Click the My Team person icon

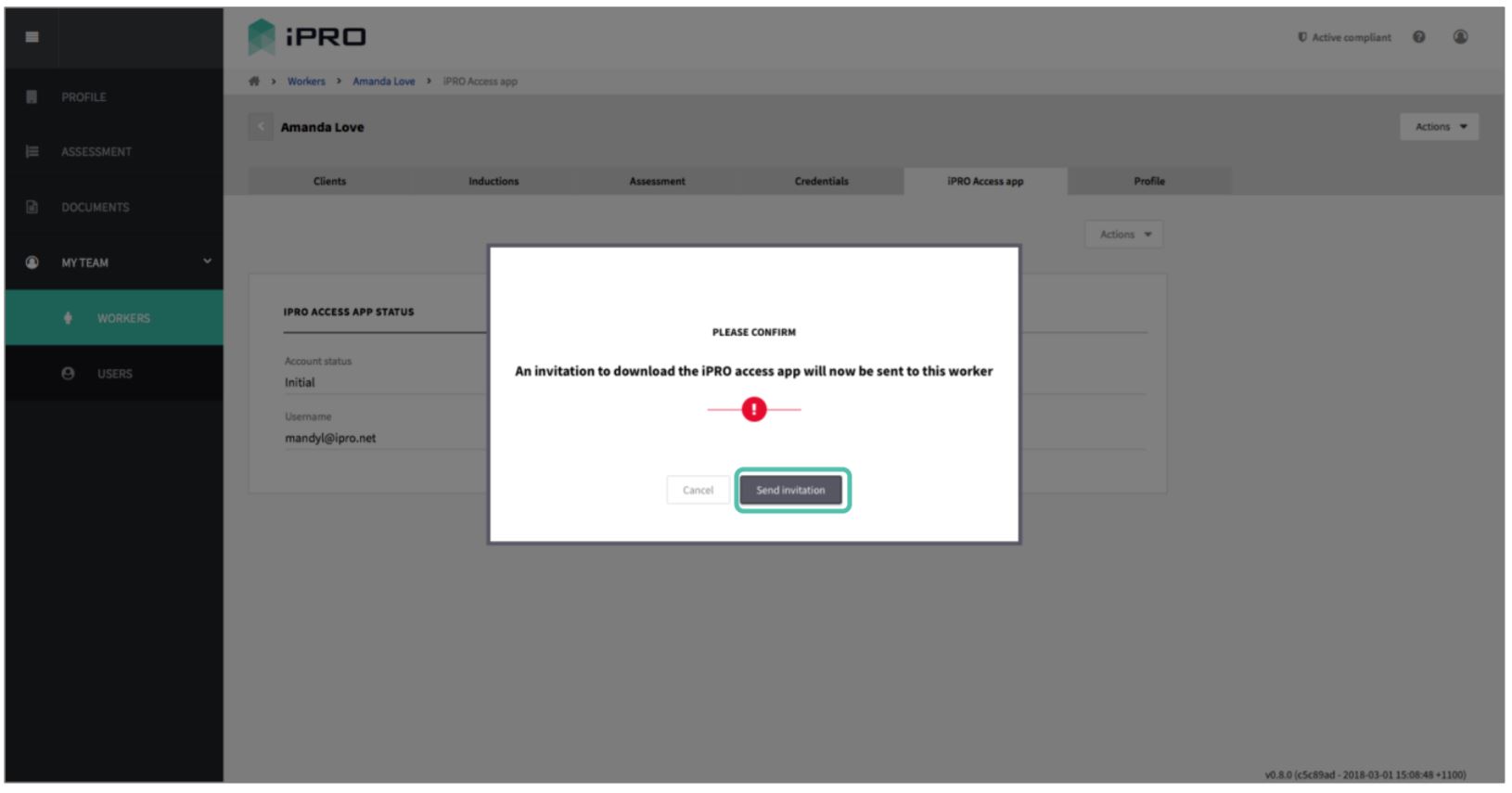pos(32,262)
